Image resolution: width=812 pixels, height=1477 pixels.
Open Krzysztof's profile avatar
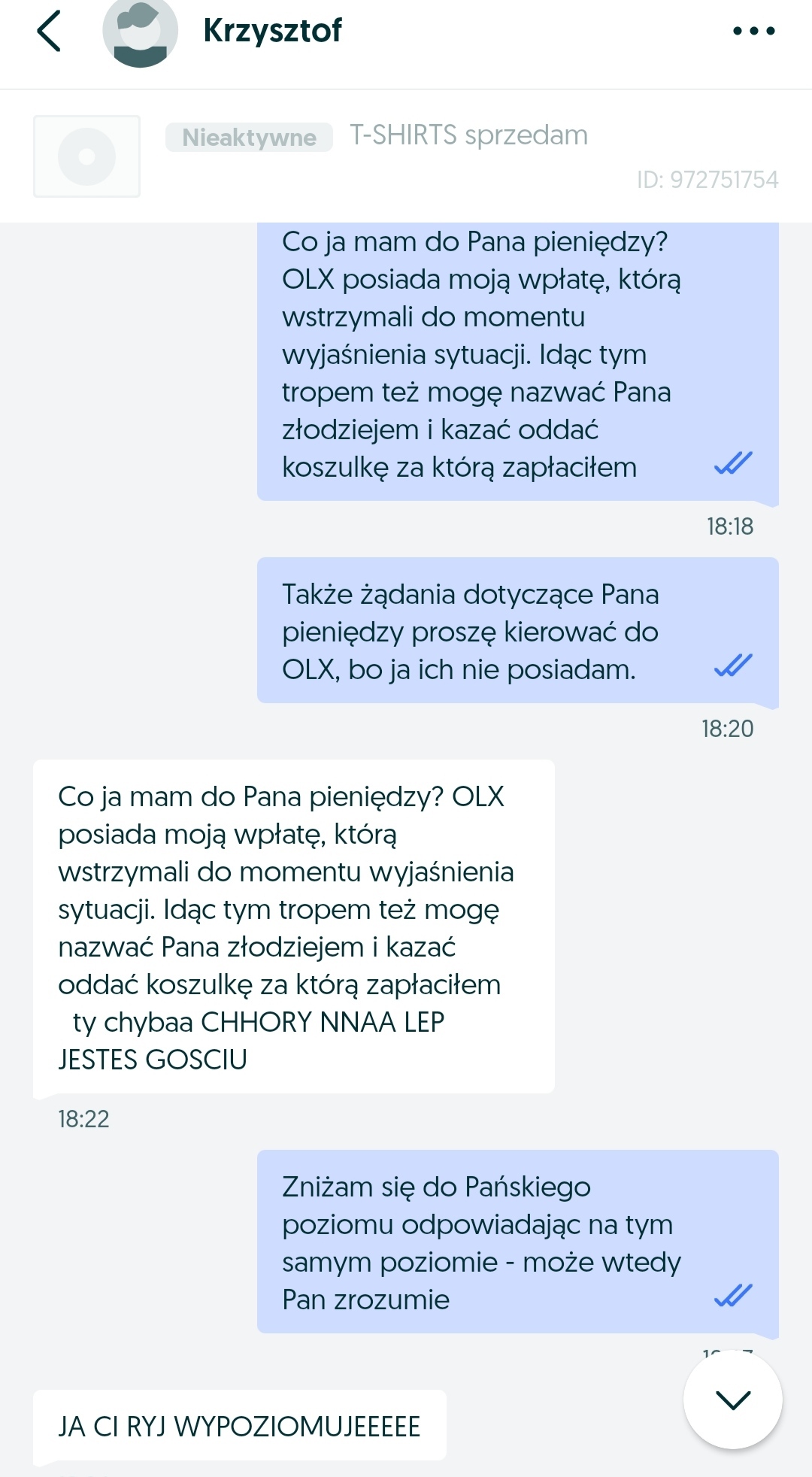pos(141,32)
